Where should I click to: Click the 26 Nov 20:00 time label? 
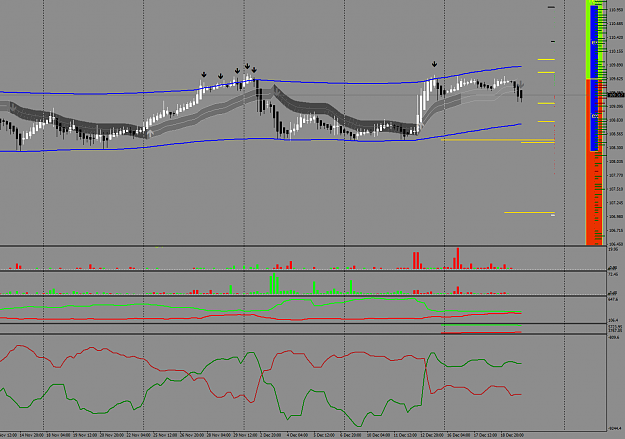[192, 435]
